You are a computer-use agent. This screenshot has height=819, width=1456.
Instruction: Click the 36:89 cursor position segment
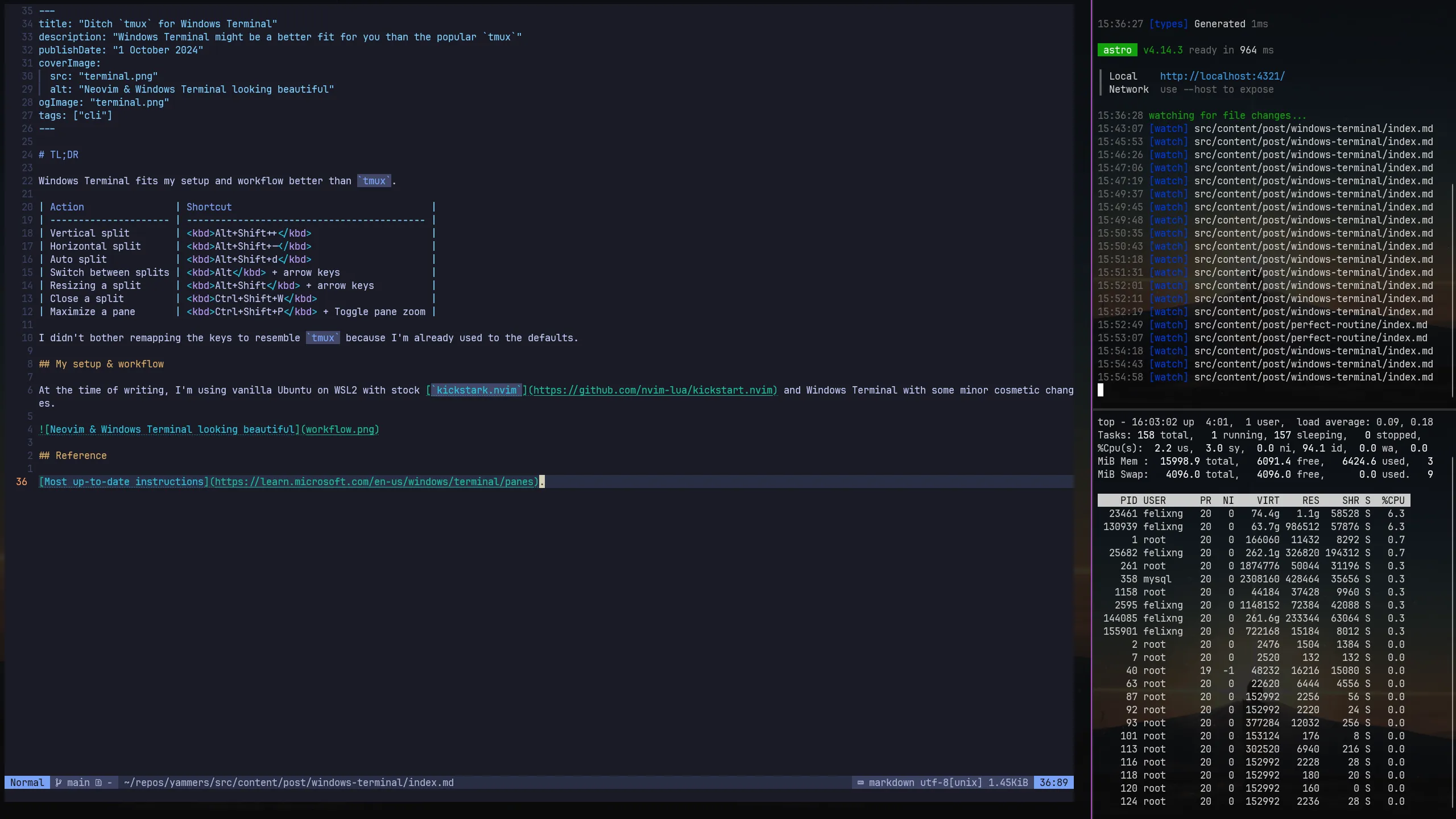coord(1053,783)
